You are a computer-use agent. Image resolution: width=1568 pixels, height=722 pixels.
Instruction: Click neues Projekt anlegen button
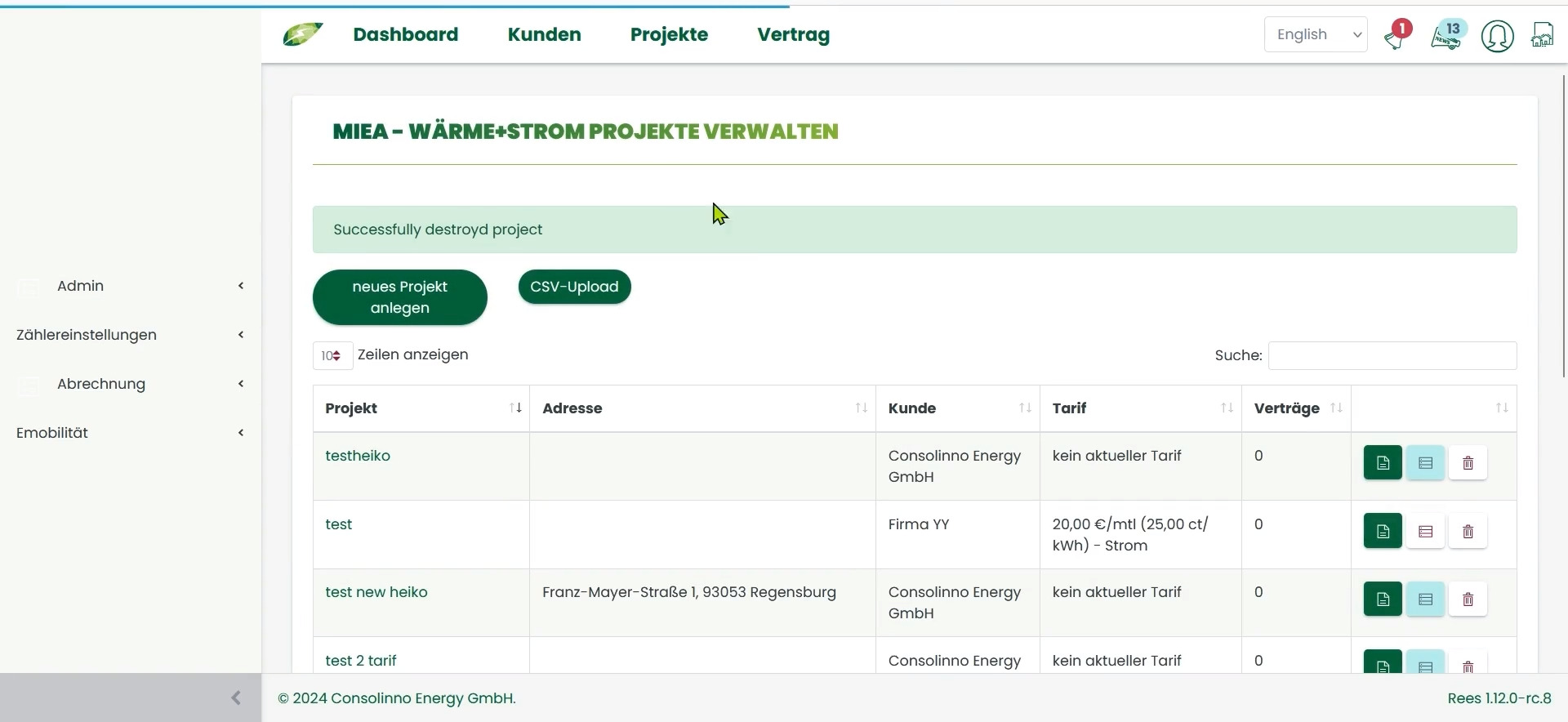(400, 297)
